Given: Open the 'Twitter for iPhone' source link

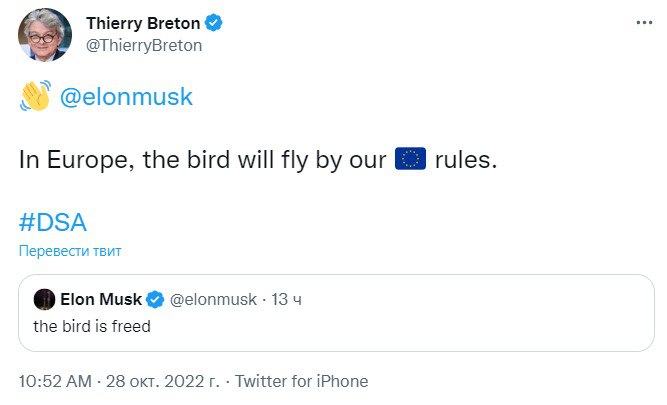Looking at the screenshot, I should (x=301, y=381).
